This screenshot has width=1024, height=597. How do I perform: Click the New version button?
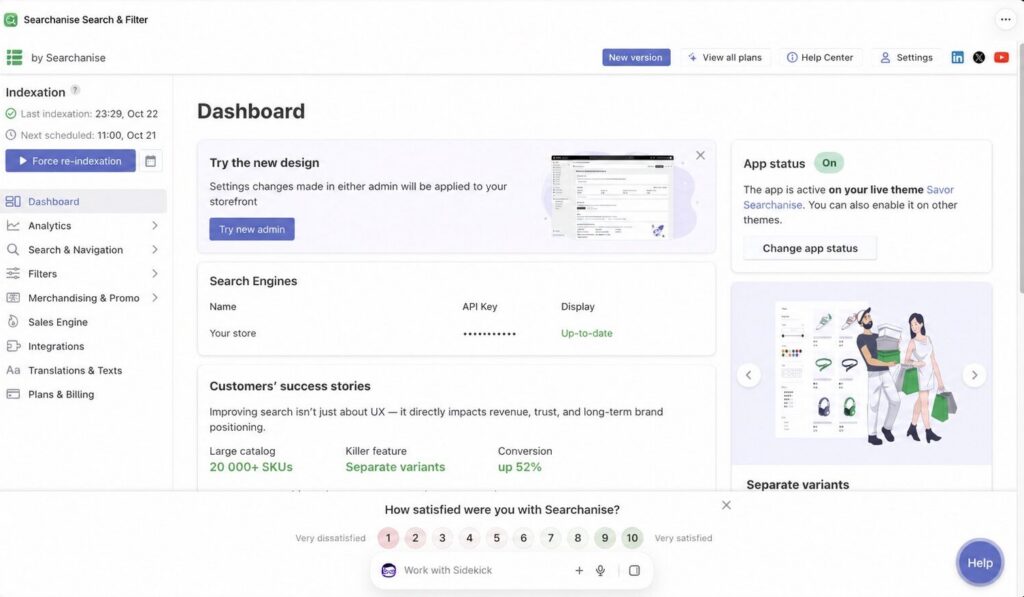[635, 57]
